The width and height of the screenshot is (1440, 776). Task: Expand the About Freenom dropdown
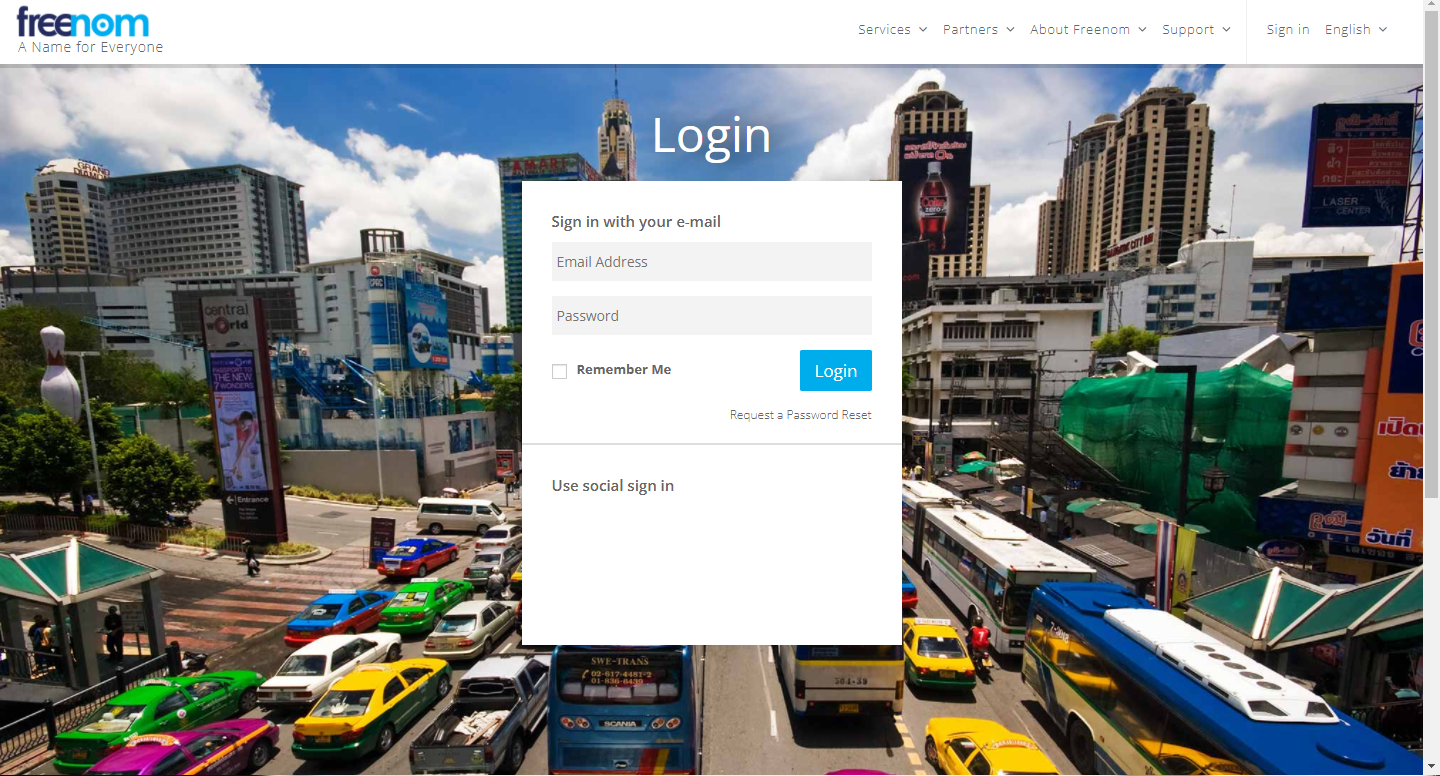[x=1080, y=30]
